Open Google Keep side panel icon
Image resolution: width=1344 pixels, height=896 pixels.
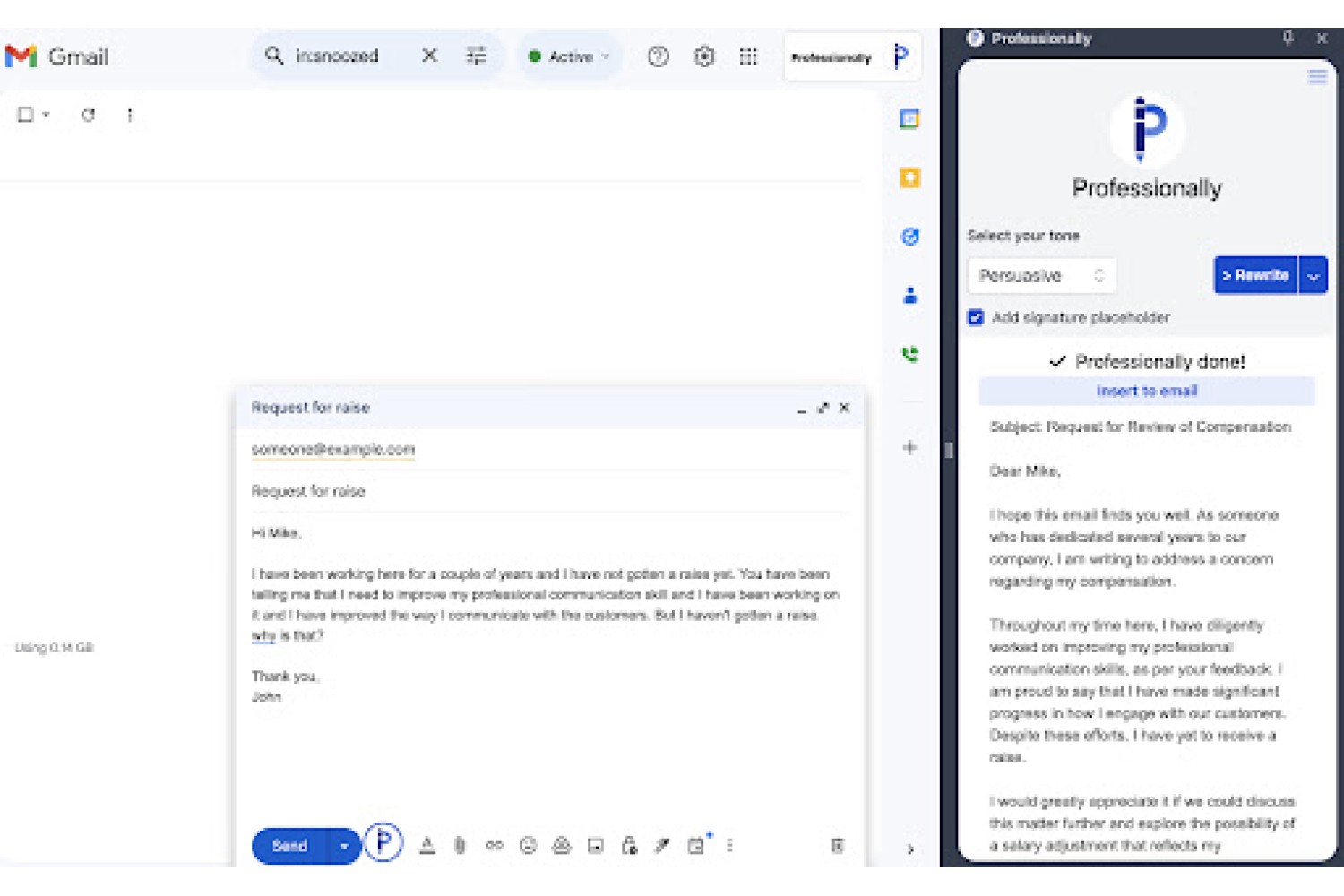tap(909, 177)
